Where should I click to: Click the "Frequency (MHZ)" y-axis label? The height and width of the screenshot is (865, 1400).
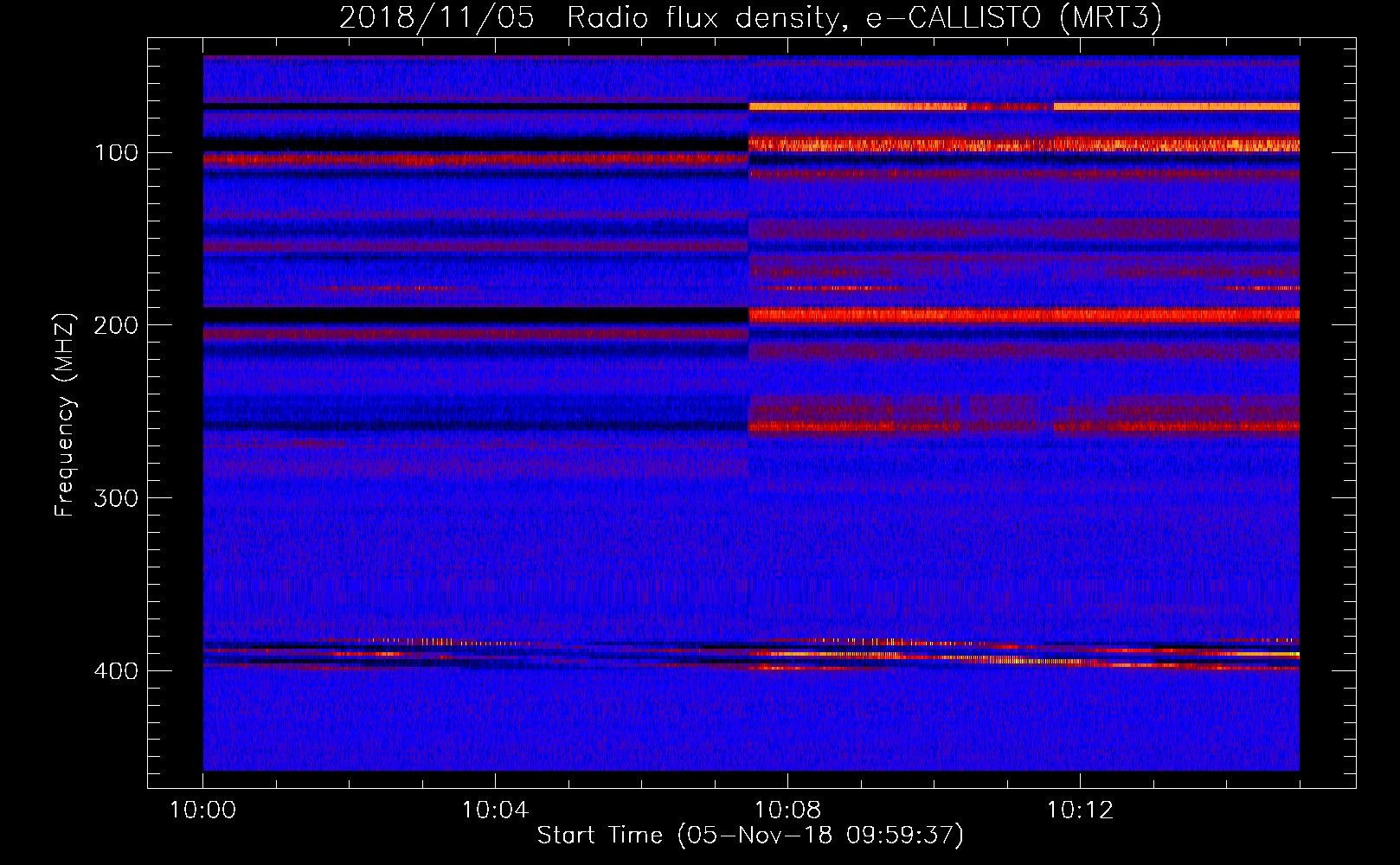tap(65, 415)
